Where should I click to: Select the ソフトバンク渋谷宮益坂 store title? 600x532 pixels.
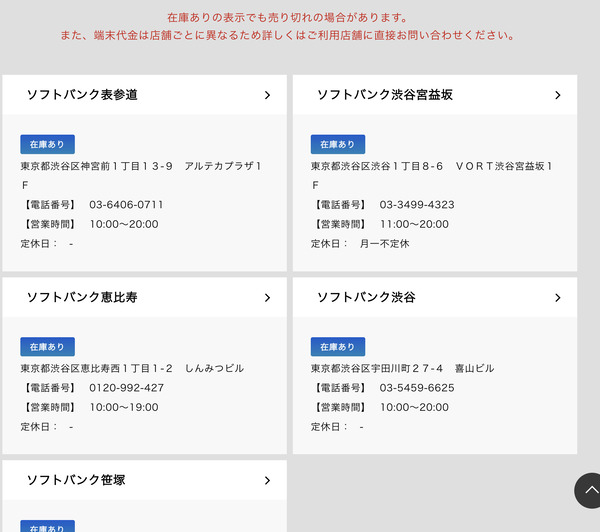pos(385,95)
